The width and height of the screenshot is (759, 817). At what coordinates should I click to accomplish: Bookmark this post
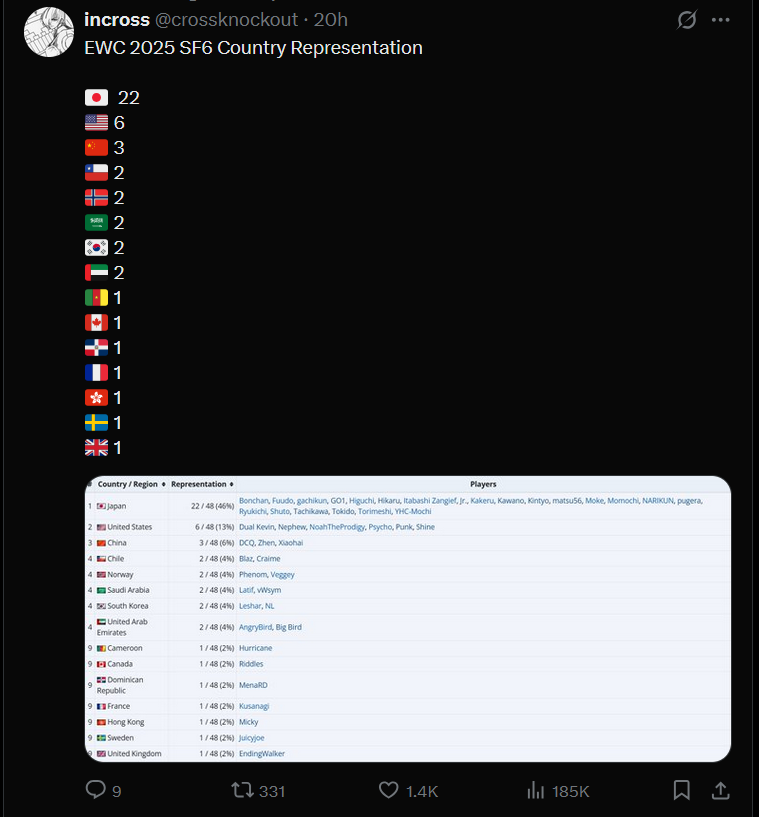[681, 790]
